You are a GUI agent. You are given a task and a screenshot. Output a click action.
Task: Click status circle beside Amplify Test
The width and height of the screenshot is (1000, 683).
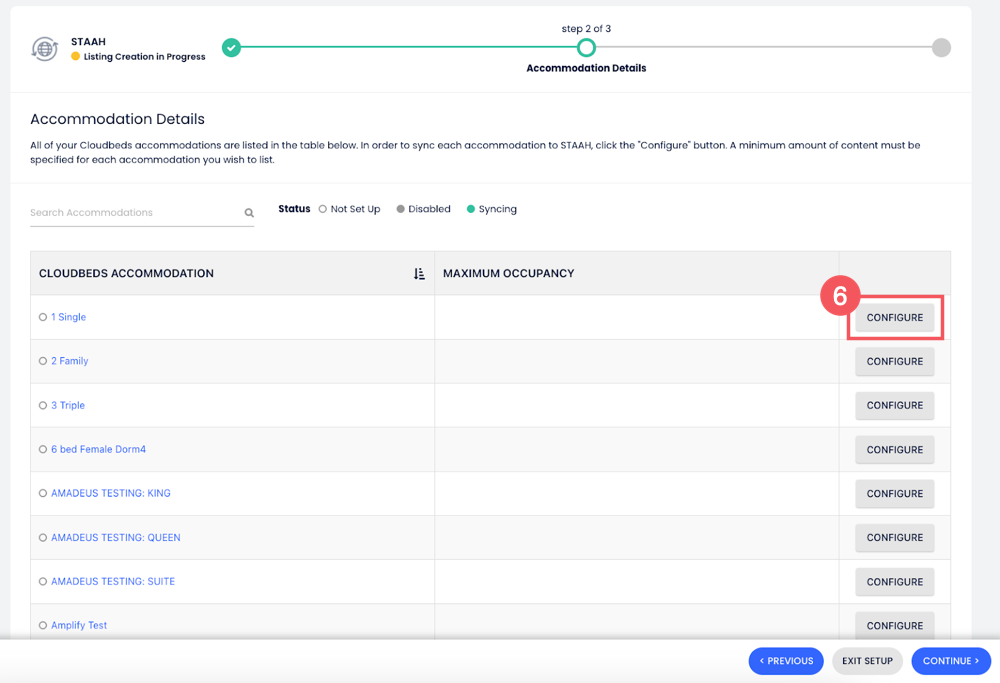tap(43, 625)
